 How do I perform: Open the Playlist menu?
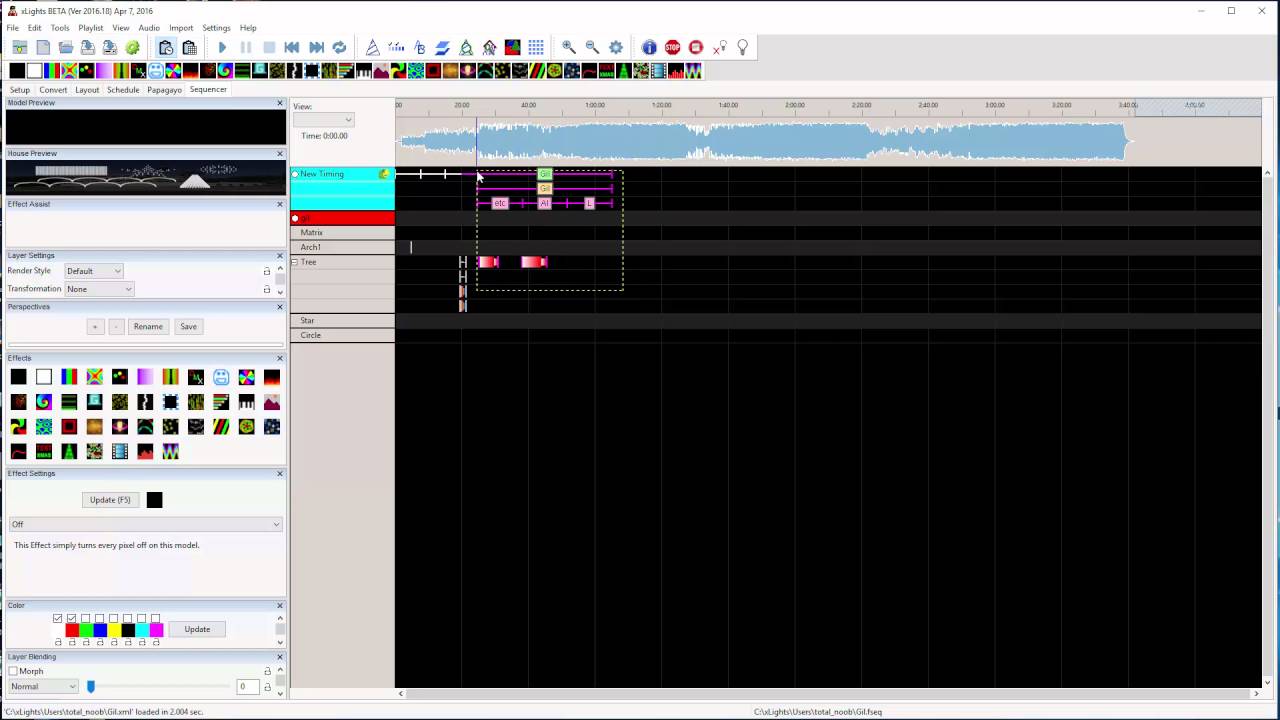point(90,28)
